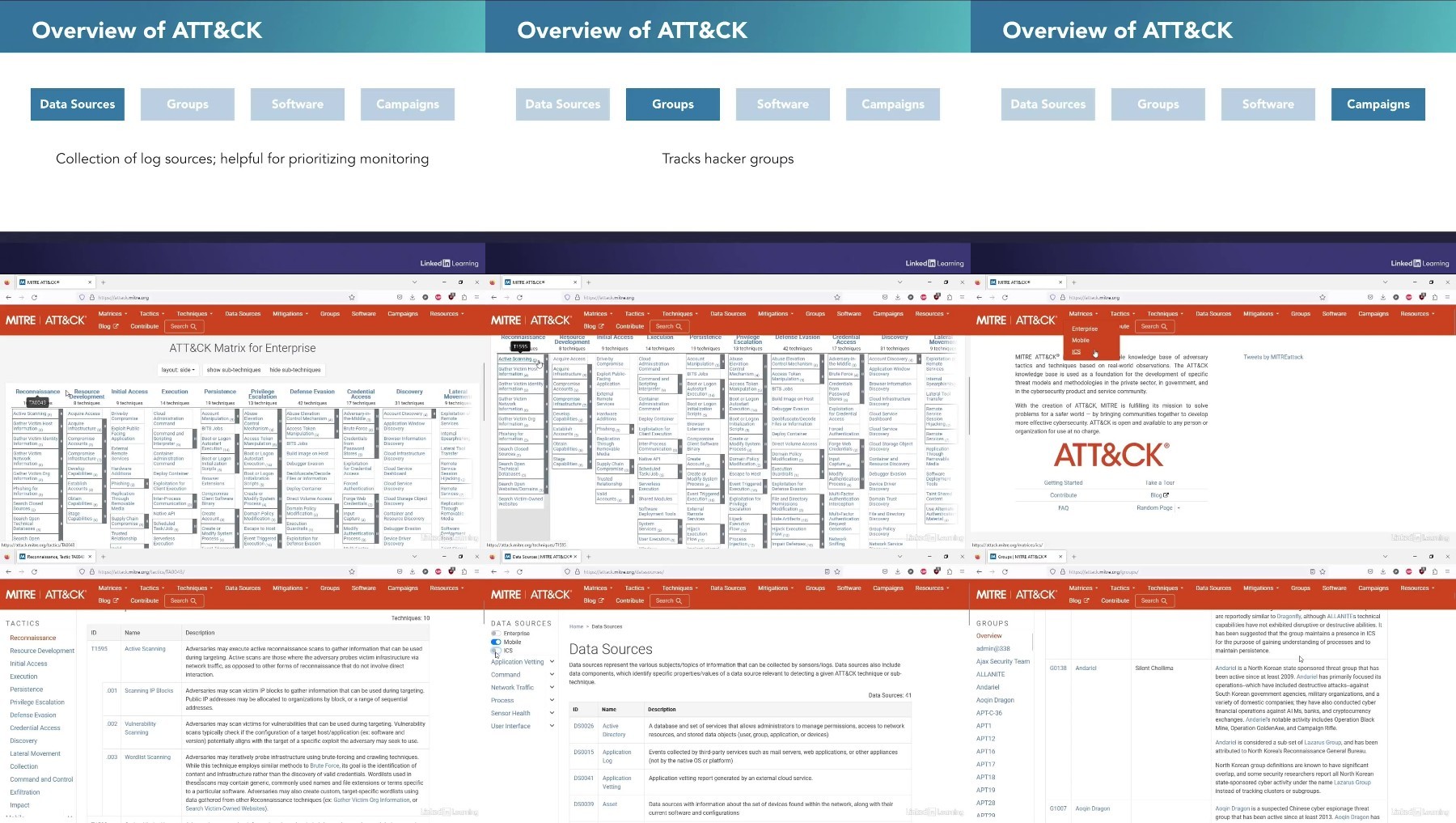Select APT1 in the Groups sidebar list

[984, 726]
